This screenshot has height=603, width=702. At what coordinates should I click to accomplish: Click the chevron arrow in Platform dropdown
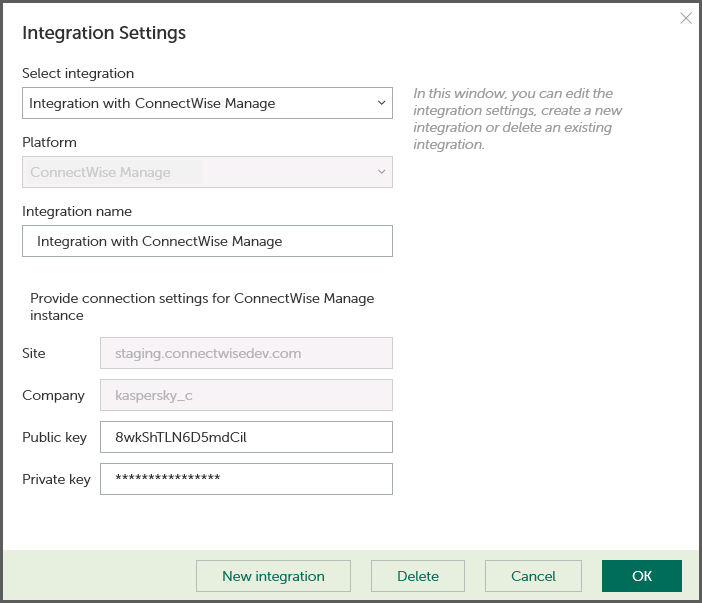point(381,172)
